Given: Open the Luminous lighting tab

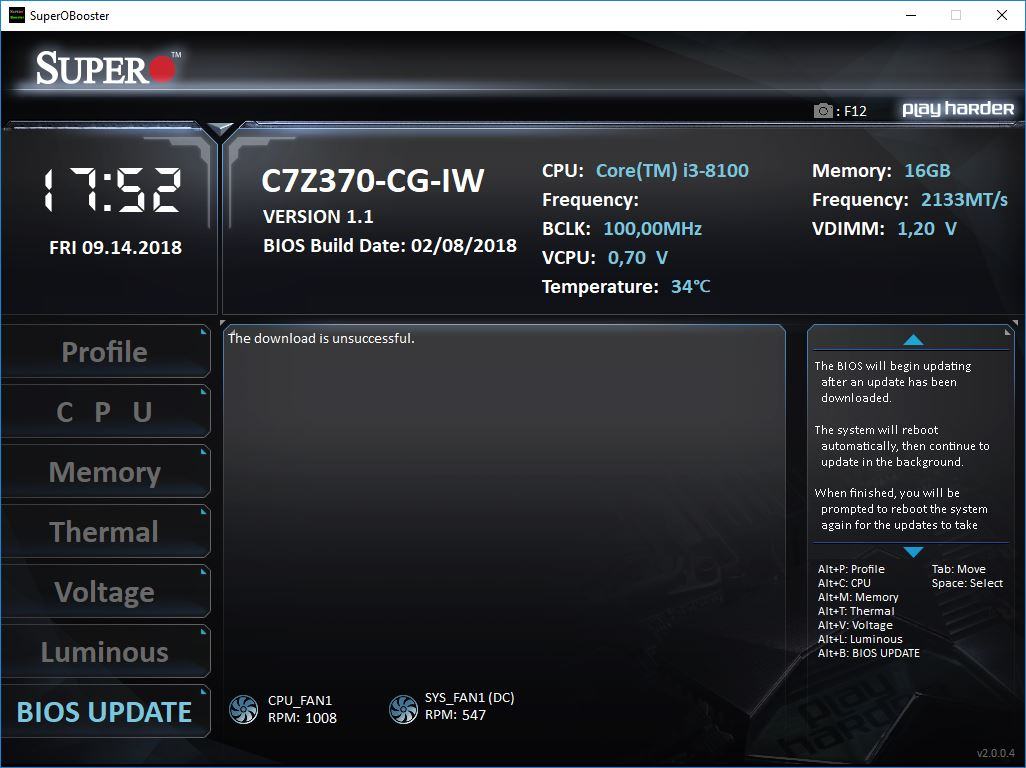Looking at the screenshot, I should click(105, 652).
